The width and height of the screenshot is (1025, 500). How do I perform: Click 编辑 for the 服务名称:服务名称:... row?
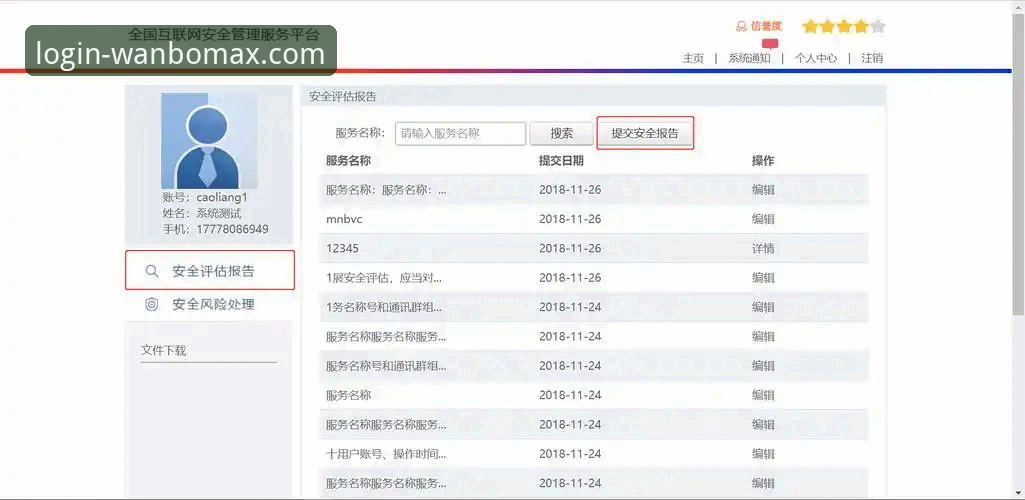[x=763, y=190]
